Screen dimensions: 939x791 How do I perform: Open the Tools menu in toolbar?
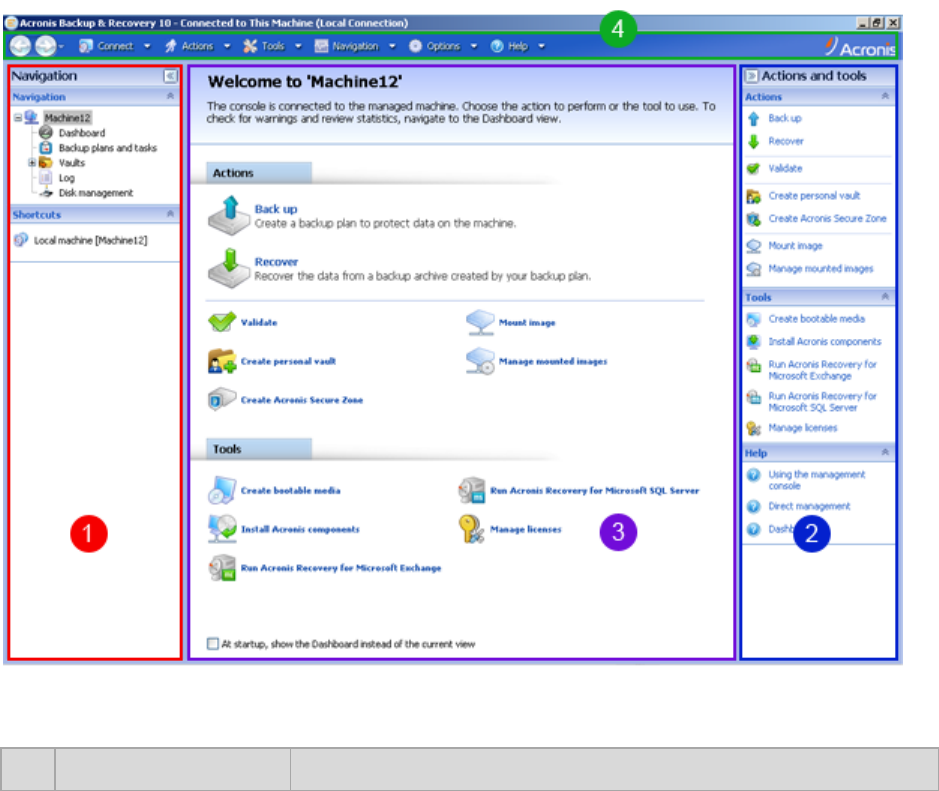point(272,46)
